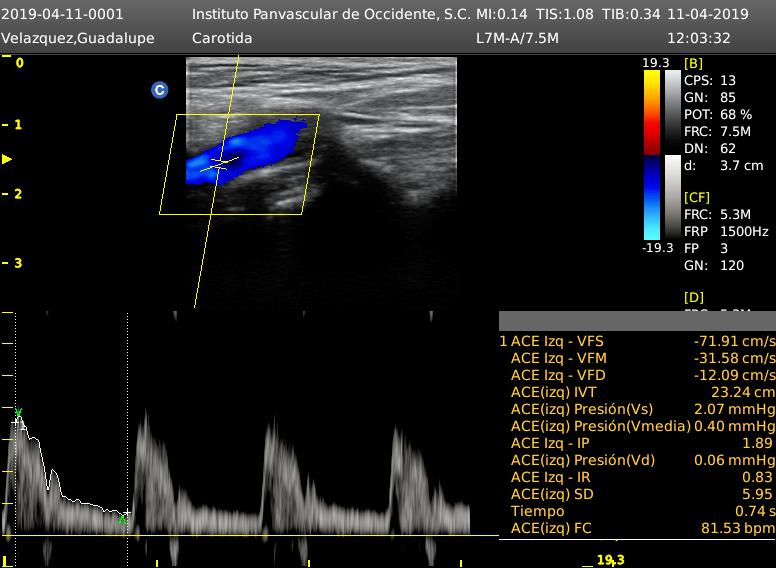Click the color flow FRC: 5.3M value
Viewport: 776px width, 568px height.
click(x=718, y=214)
